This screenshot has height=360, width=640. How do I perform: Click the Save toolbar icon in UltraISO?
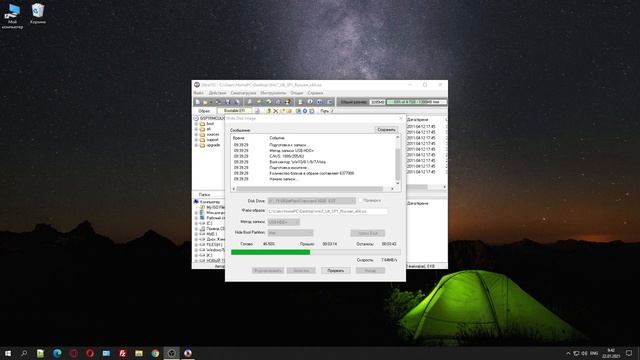(x=228, y=102)
